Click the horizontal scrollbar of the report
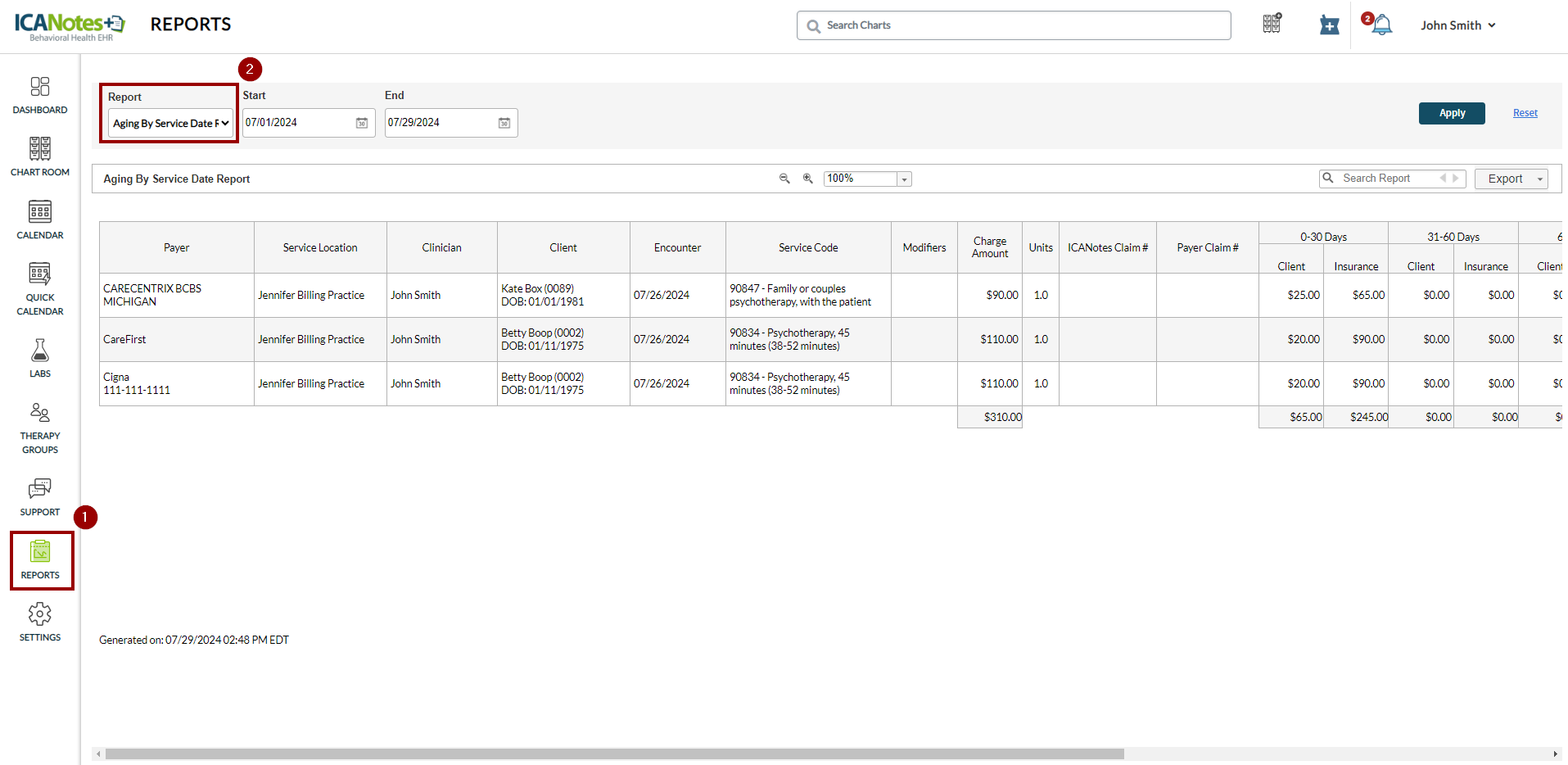 [x=614, y=754]
